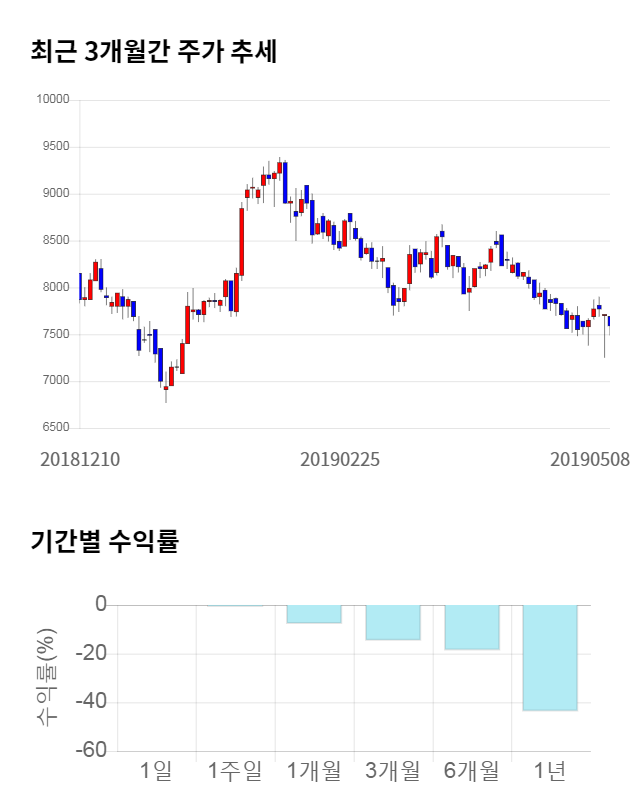The height and width of the screenshot is (810, 640).
Task: Select the 3개월 return bar
Action: [392, 622]
